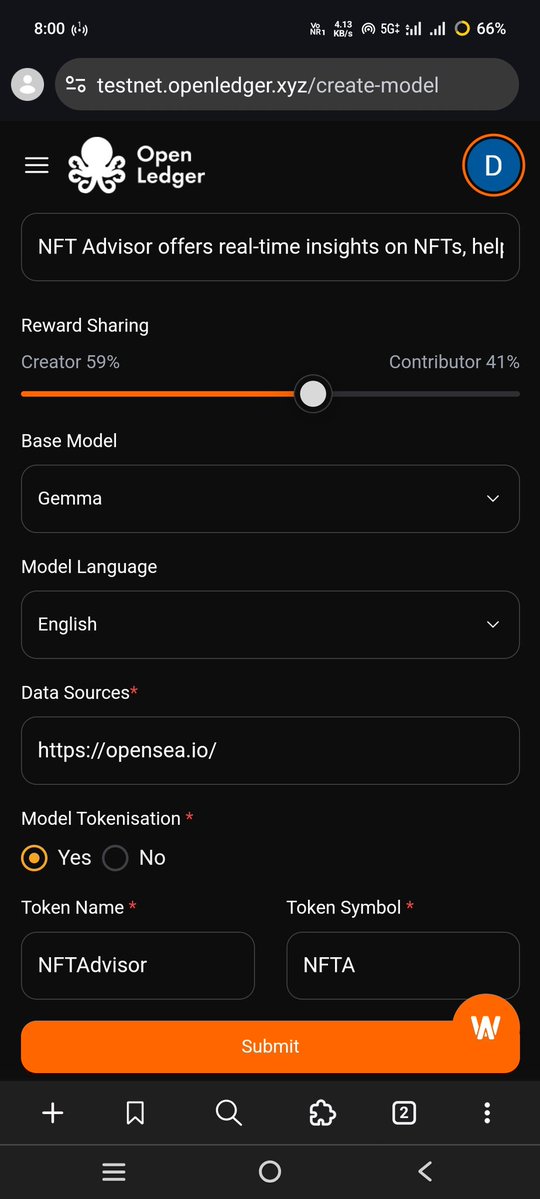Tap the bookmark icon in bottom bar
The width and height of the screenshot is (540, 1199).
135,1113
